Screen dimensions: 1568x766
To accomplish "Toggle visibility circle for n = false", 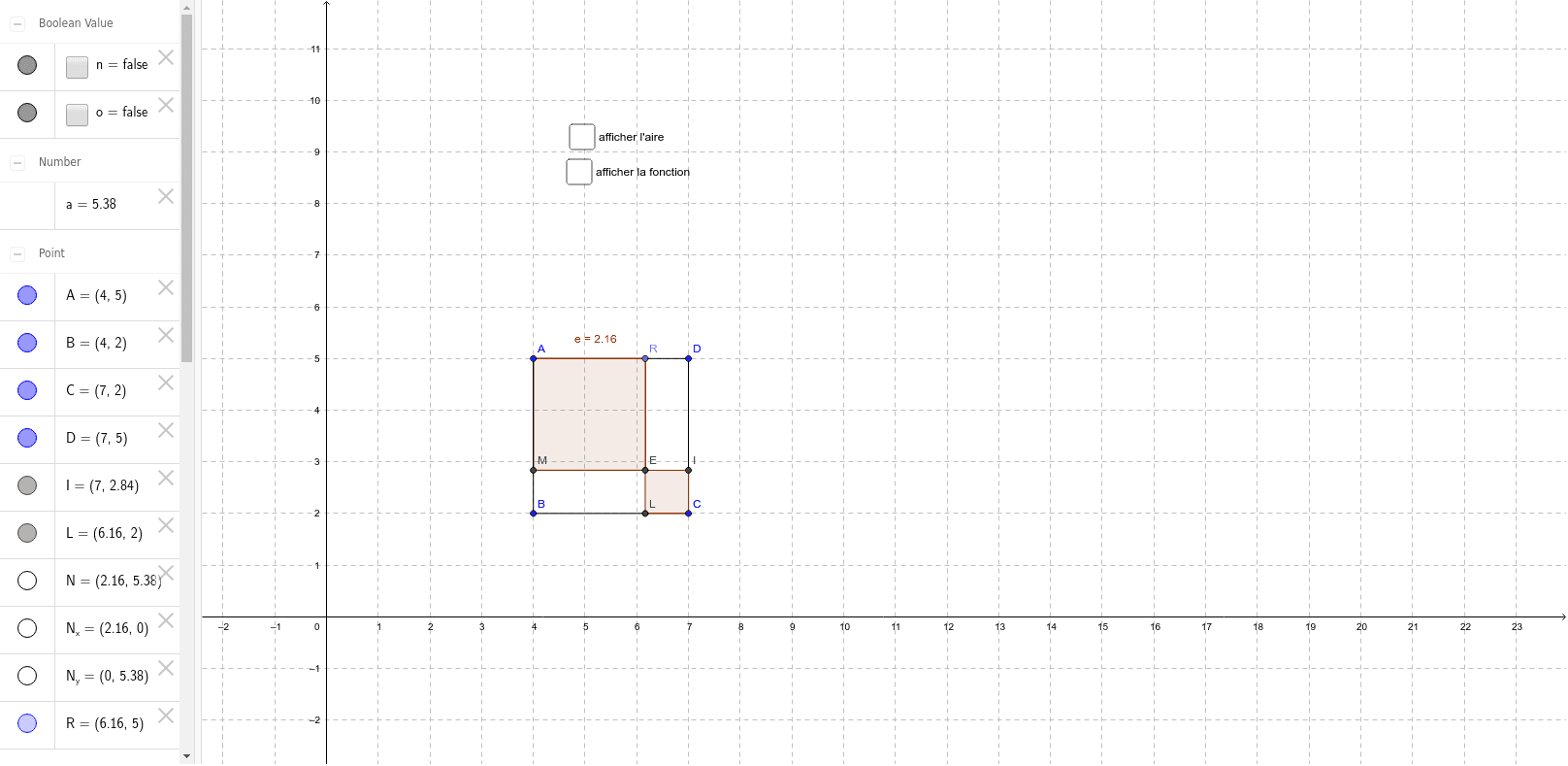I will (x=27, y=65).
